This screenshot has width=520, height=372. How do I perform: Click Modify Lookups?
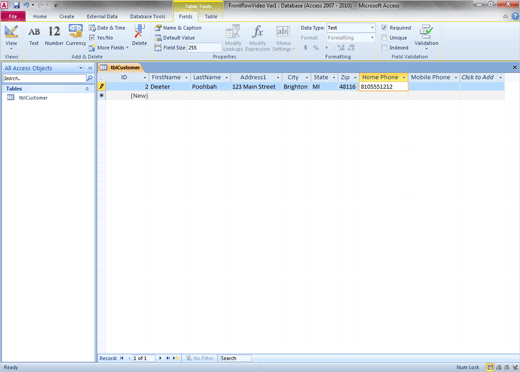(233, 38)
